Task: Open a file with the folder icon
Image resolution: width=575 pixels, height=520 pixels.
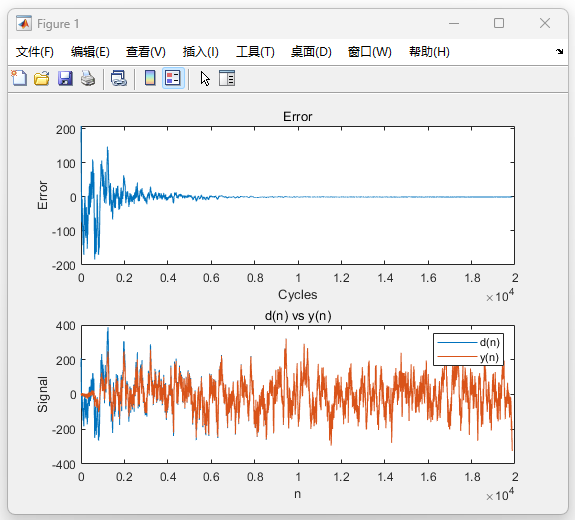Action: (42, 78)
